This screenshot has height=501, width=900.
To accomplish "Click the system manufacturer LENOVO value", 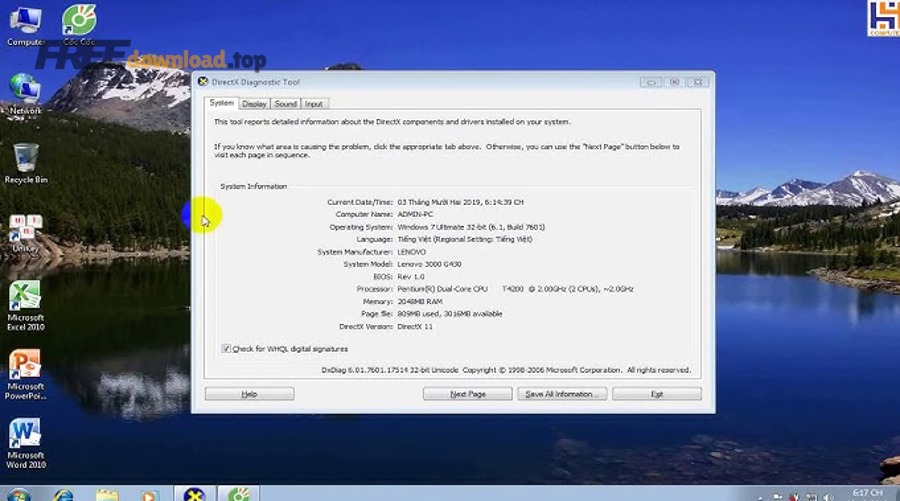I will click(412, 252).
